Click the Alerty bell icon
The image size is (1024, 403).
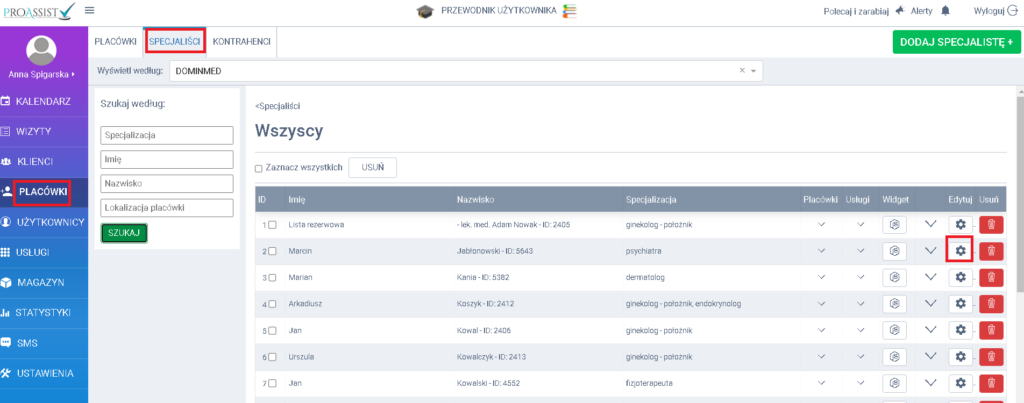pos(944,10)
